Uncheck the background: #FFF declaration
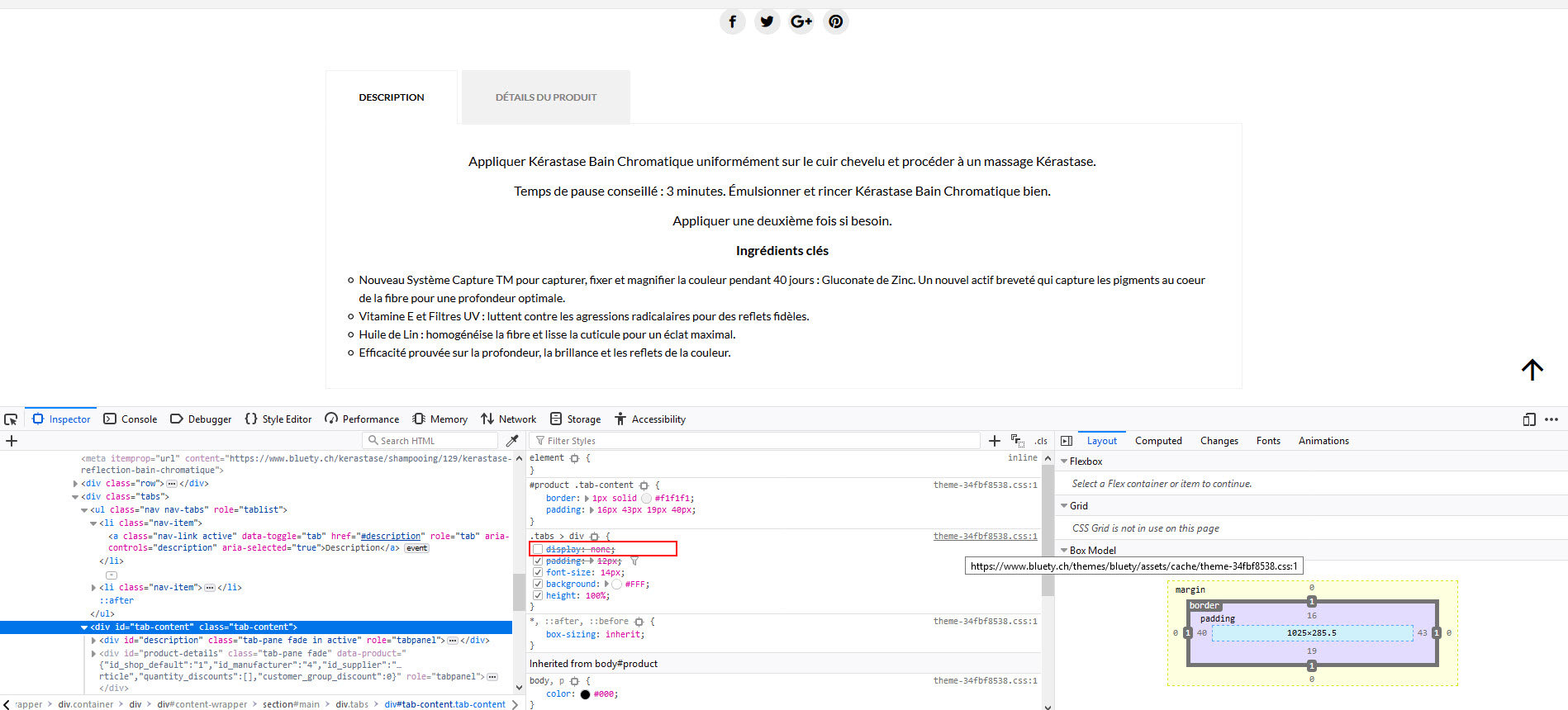Viewport: 1568px width, 710px height. pos(538,585)
